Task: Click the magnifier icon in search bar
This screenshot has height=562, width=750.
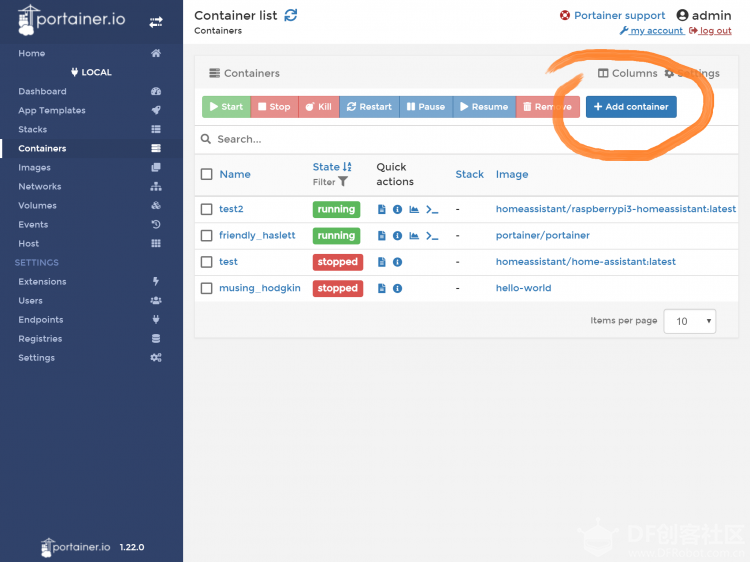Action: (x=206, y=139)
